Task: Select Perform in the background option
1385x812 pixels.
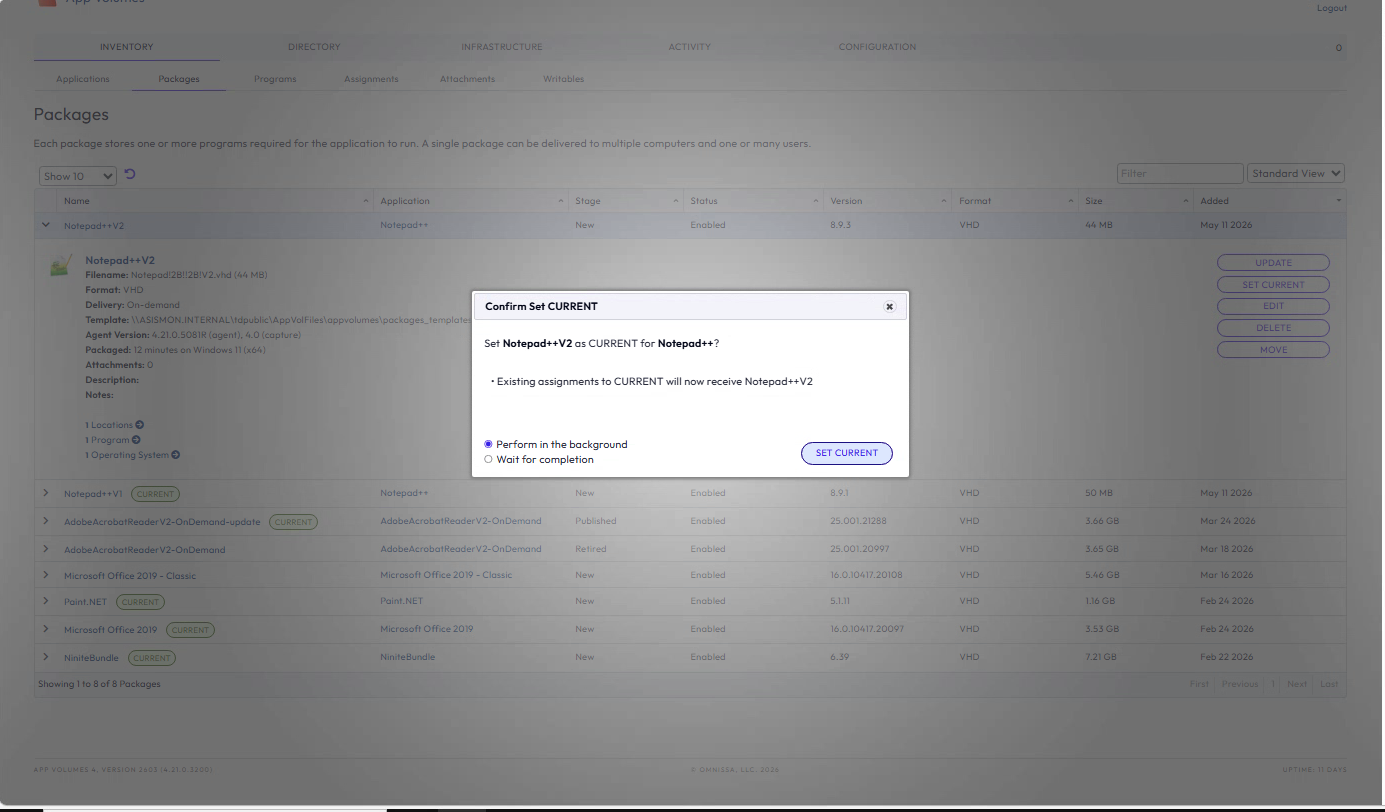Action: tap(488, 445)
